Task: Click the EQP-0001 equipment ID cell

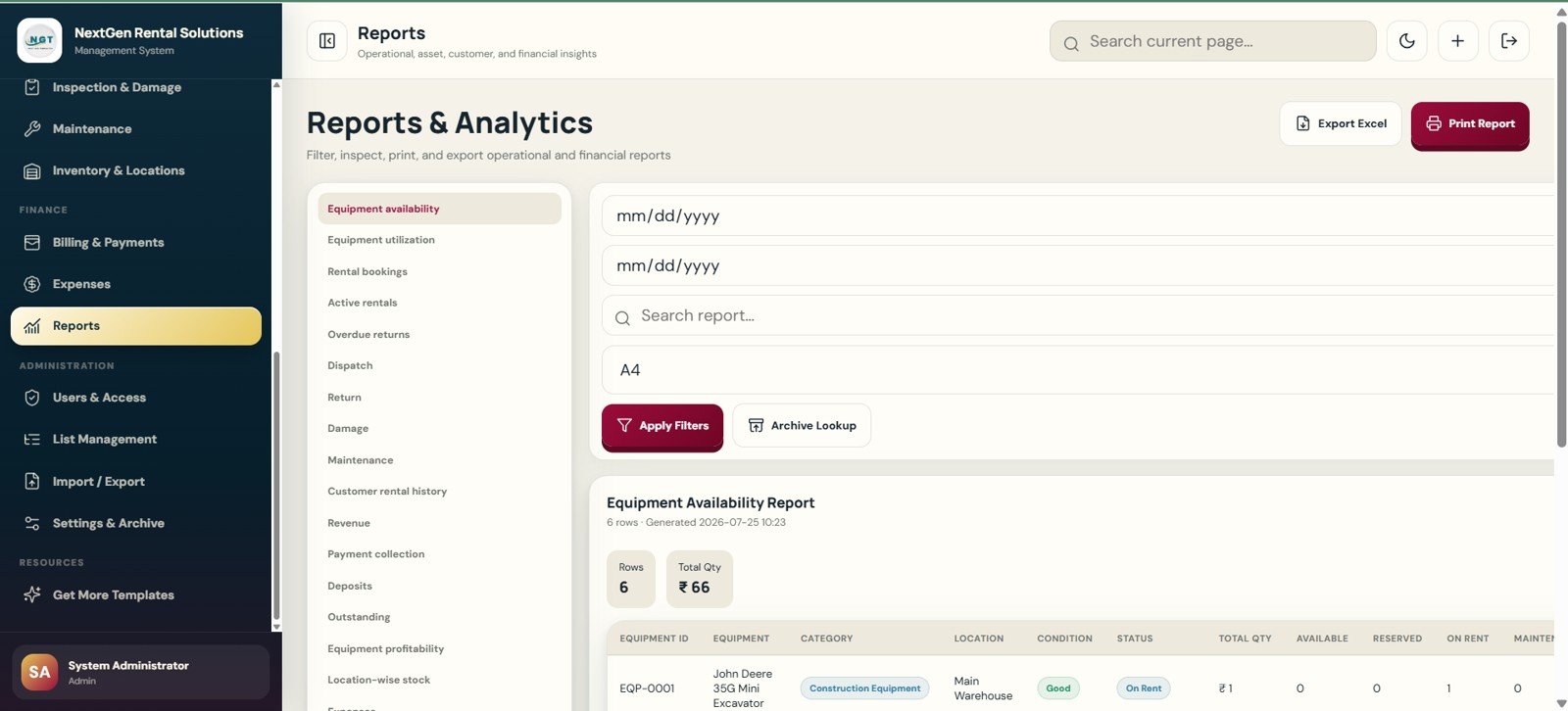Action: click(x=647, y=688)
